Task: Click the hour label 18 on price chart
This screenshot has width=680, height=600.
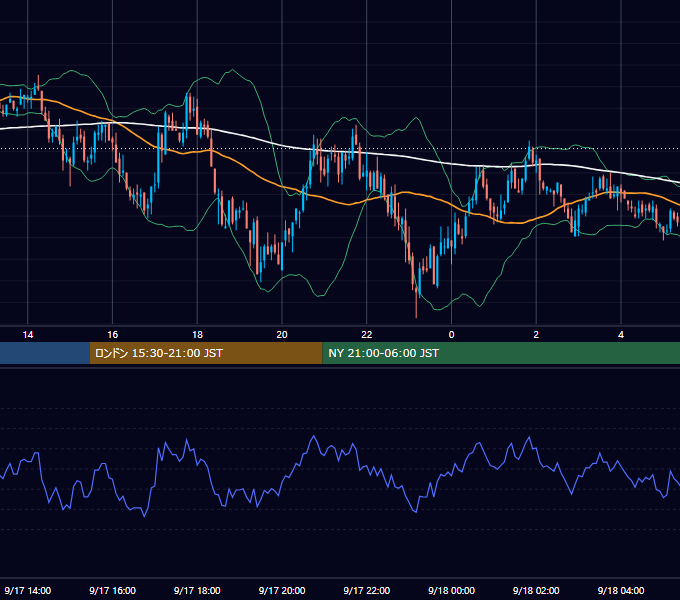Action: (x=197, y=335)
